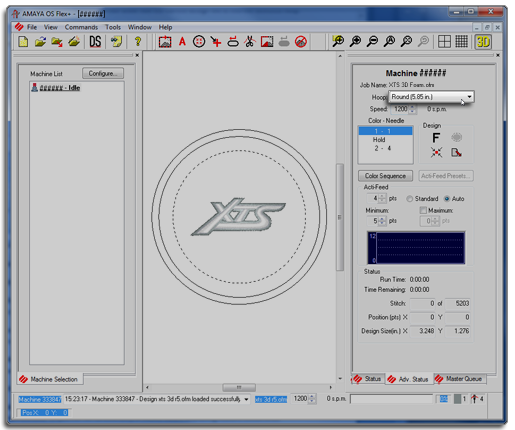Click the needle move toolbar icon
515x430 pixels.
pos(216,42)
